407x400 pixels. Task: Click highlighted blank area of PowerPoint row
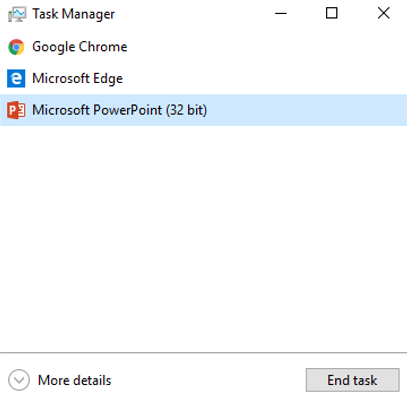tap(307, 110)
